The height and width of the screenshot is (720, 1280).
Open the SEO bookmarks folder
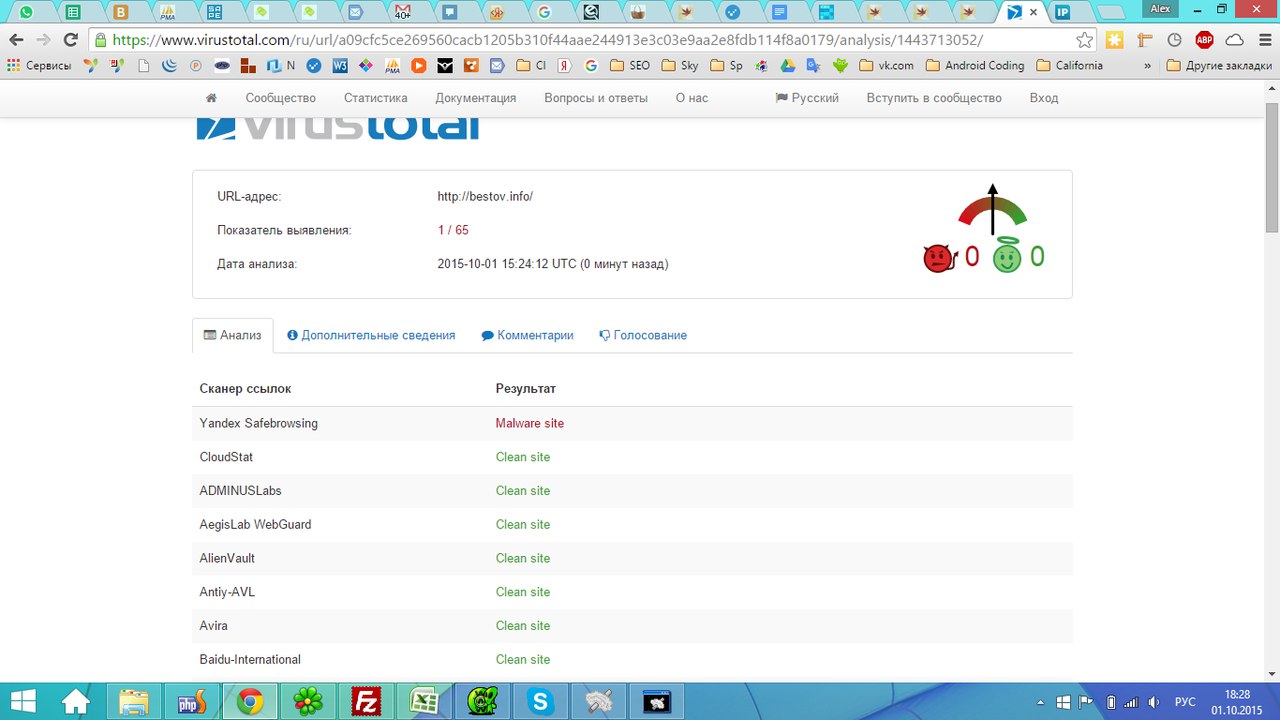629,66
